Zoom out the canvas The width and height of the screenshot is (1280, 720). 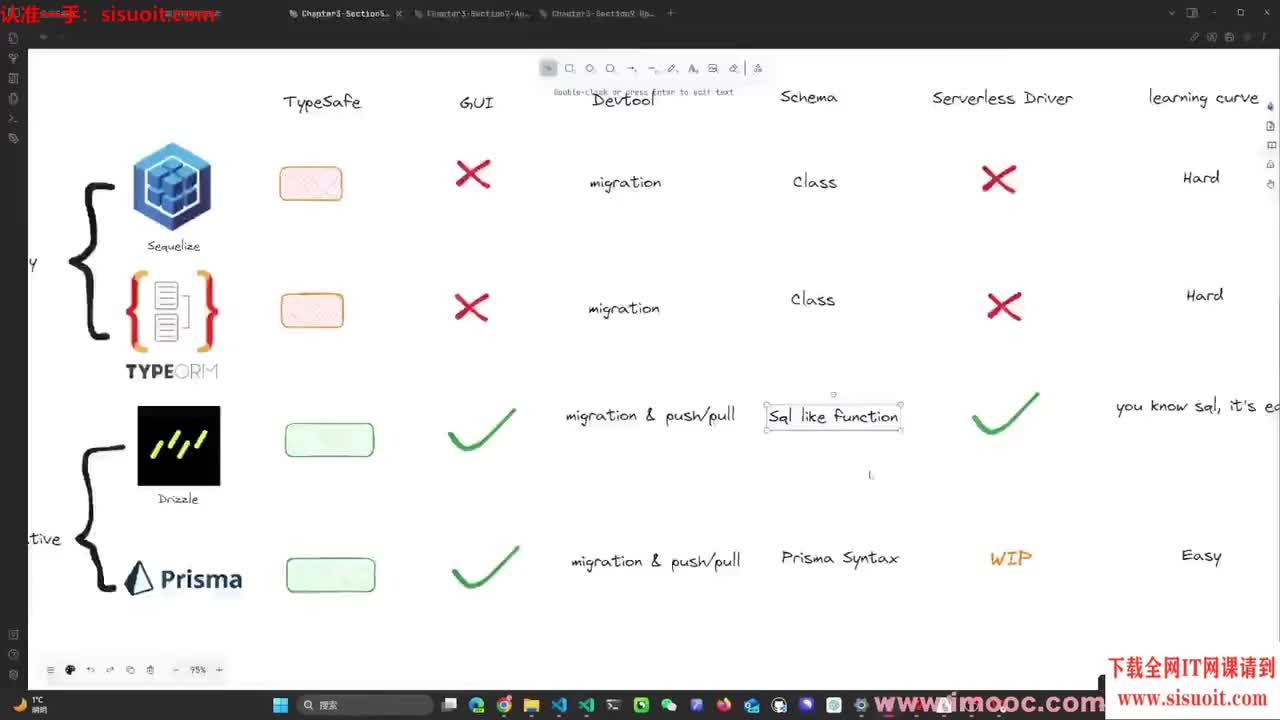176,670
